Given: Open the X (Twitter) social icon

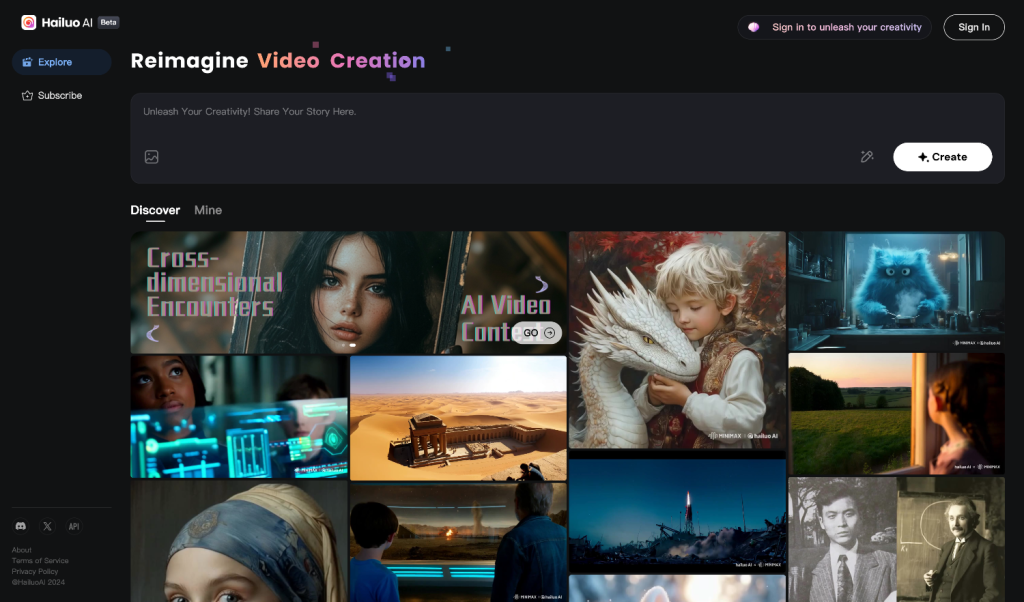Looking at the screenshot, I should point(47,526).
